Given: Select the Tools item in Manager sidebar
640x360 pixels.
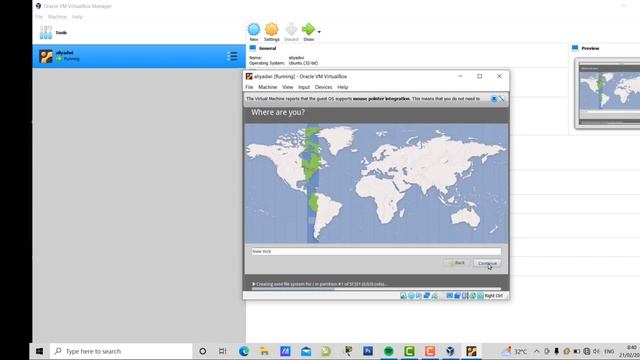Looking at the screenshot, I should (139, 33).
